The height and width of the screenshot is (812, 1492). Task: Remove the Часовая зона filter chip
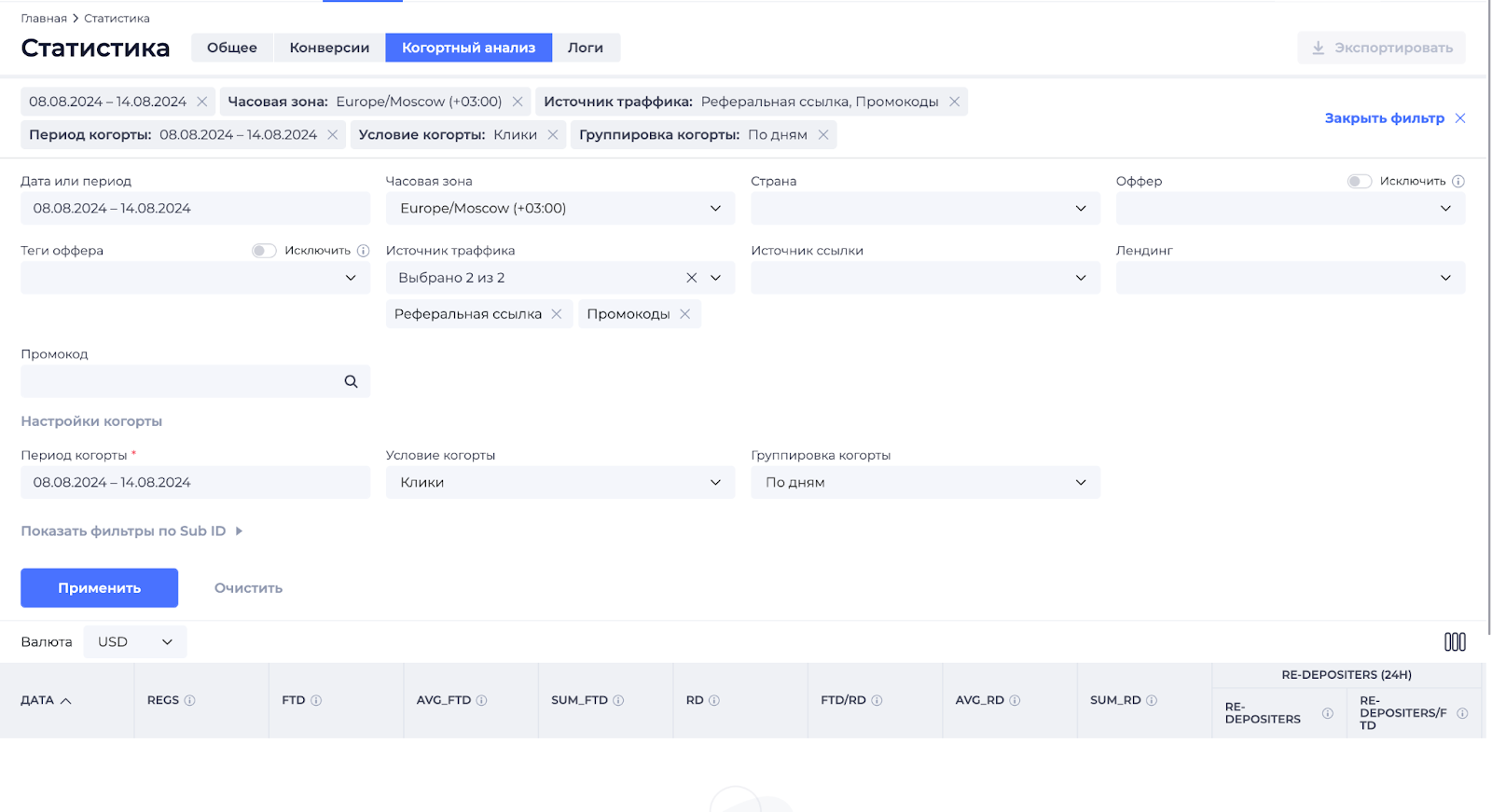point(518,102)
